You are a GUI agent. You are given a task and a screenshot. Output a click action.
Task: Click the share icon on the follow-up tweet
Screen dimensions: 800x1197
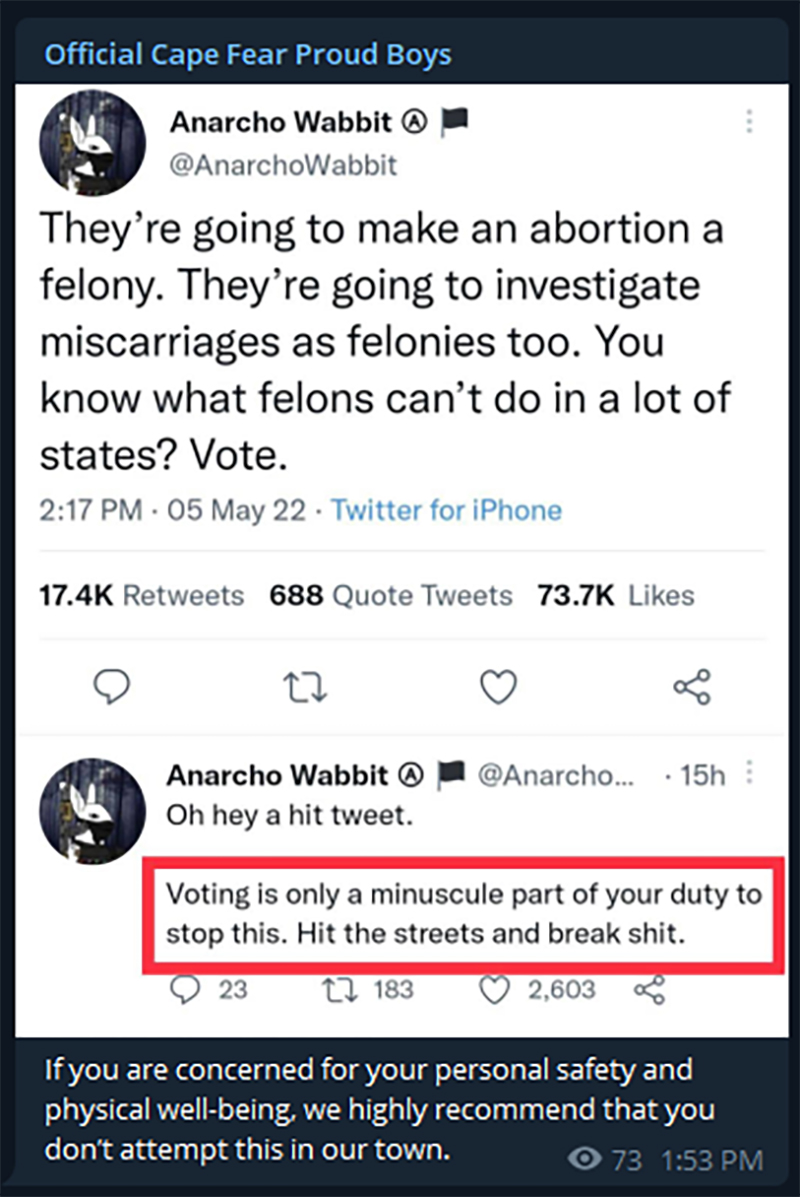pyautogui.click(x=650, y=989)
